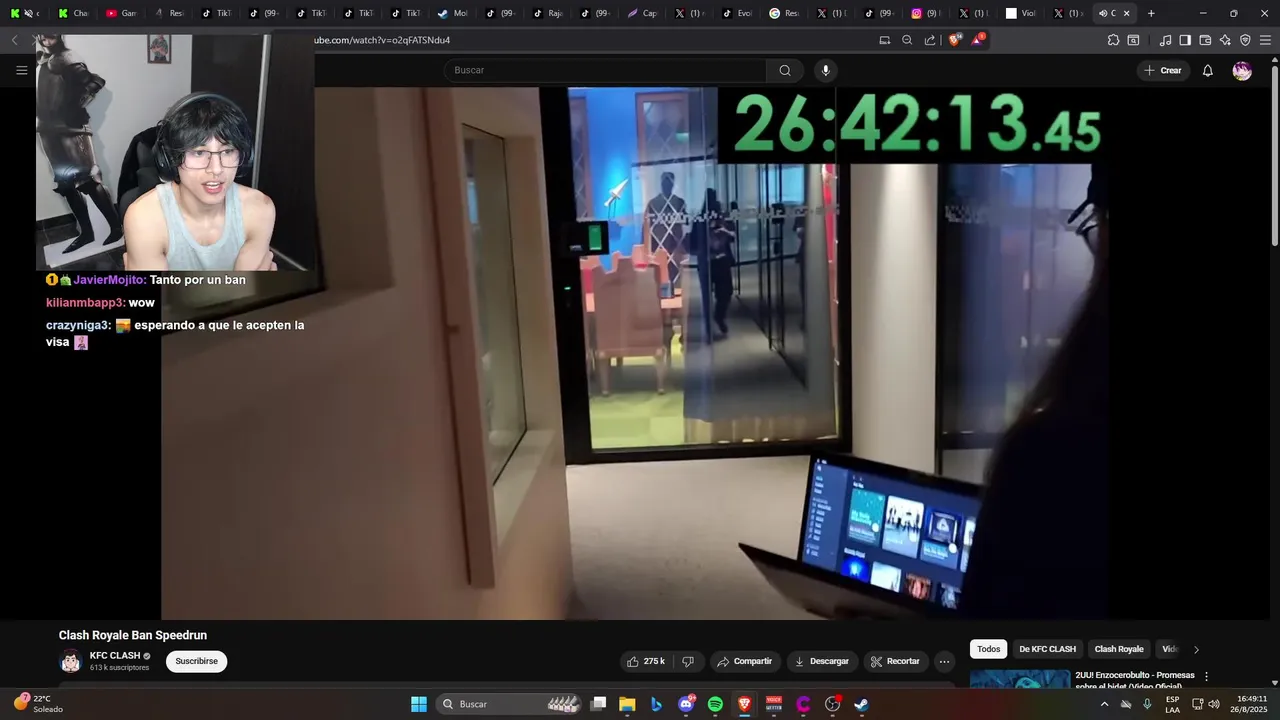Open taskbar volume speaker control
Screen dimensions: 1280x720
click(x=1213, y=704)
